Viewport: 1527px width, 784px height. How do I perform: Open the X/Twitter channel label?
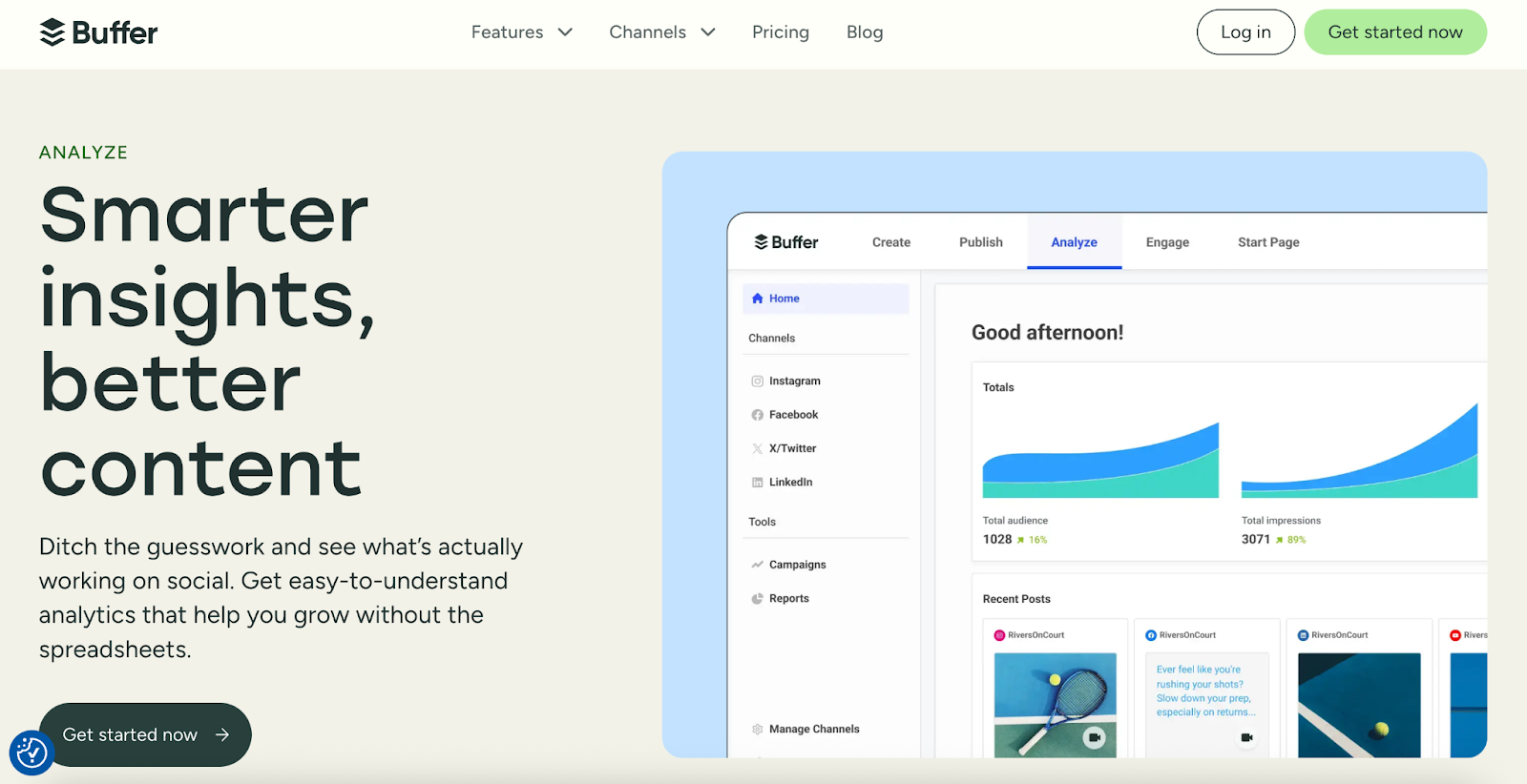(x=793, y=448)
